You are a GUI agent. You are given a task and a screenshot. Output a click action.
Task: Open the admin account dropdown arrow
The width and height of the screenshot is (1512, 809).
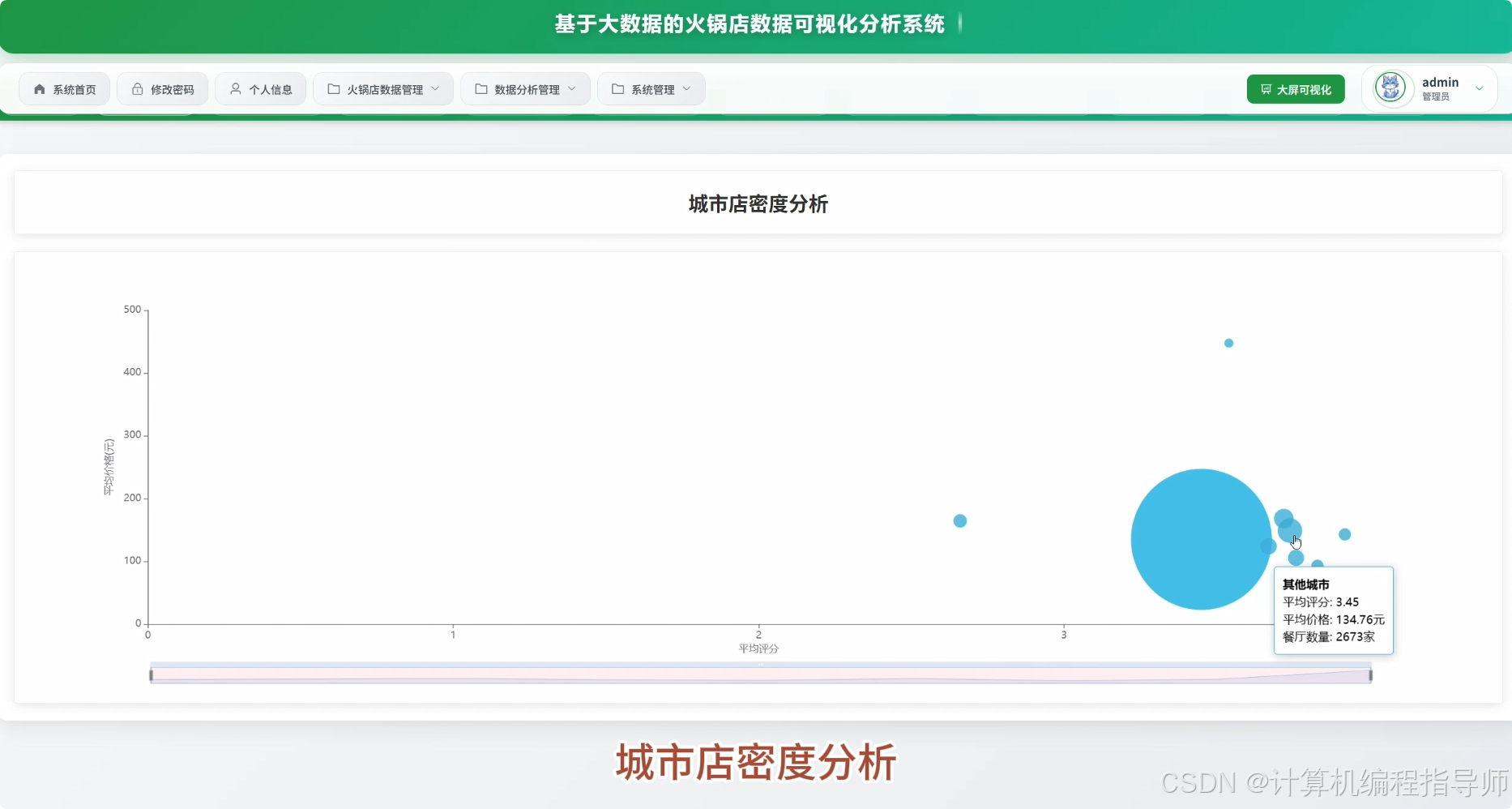tap(1480, 89)
